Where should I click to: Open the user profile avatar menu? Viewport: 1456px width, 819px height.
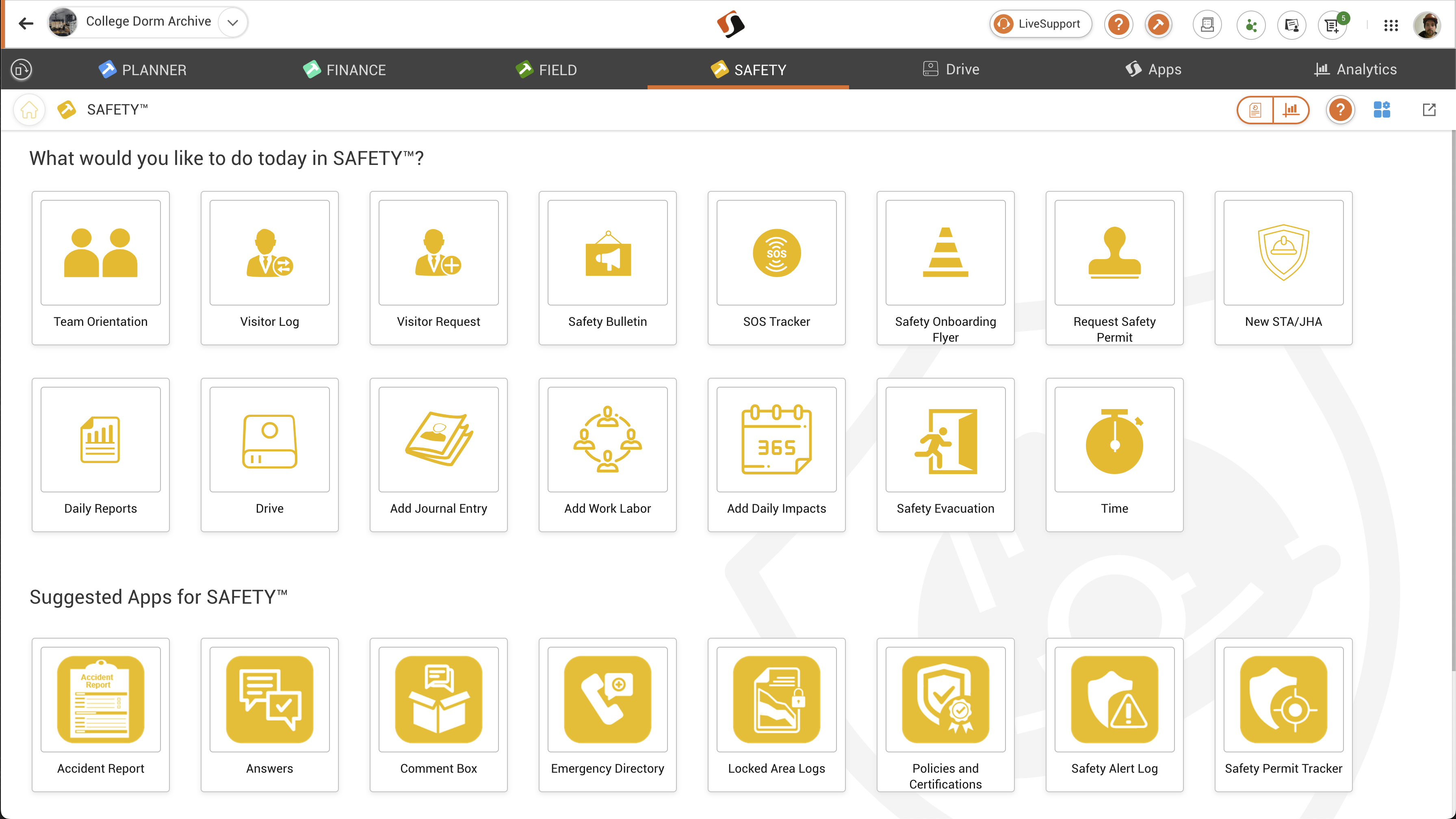click(x=1428, y=25)
